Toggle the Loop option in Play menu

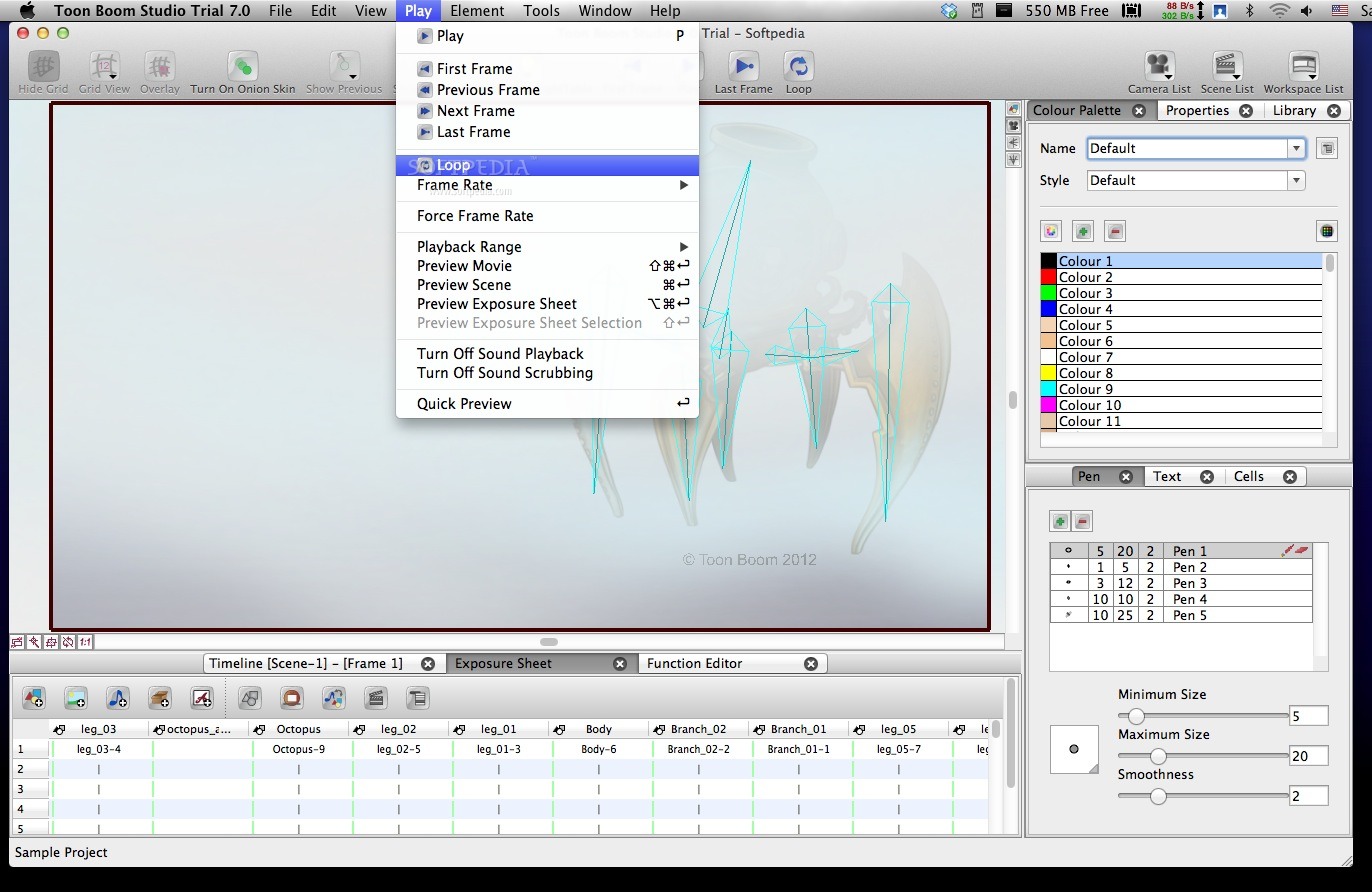click(547, 165)
